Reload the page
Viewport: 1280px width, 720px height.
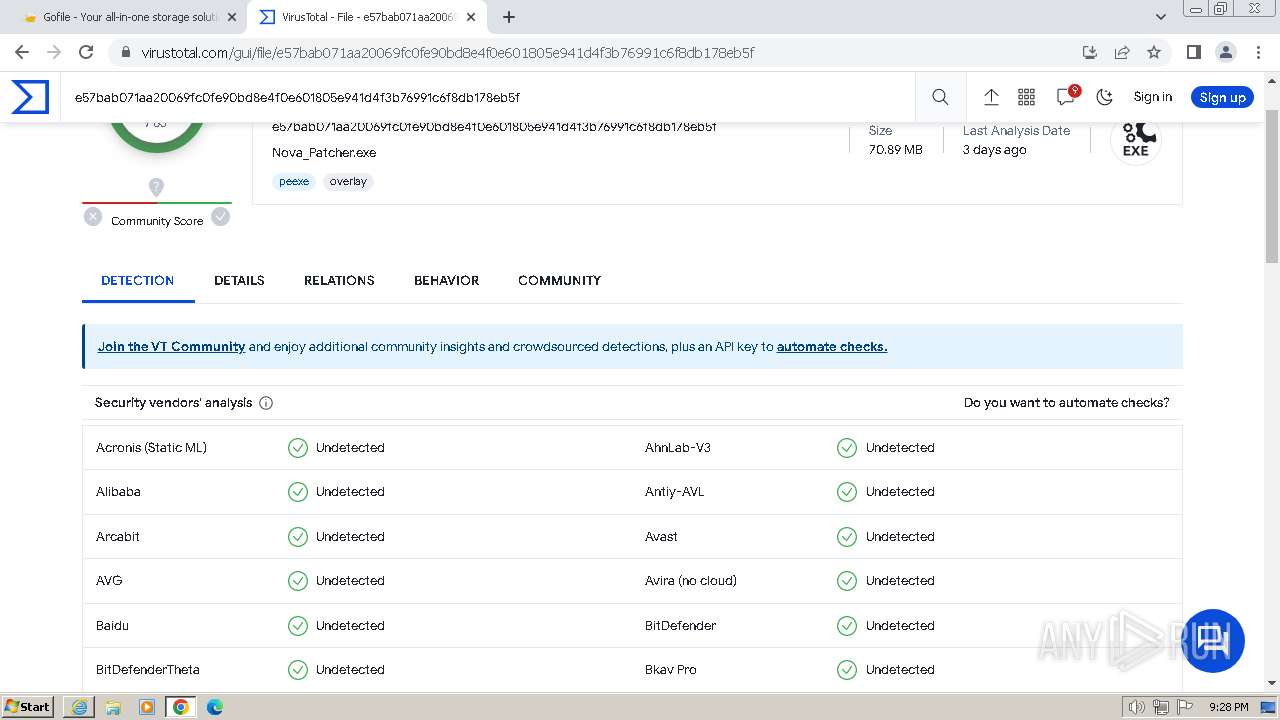[x=86, y=52]
